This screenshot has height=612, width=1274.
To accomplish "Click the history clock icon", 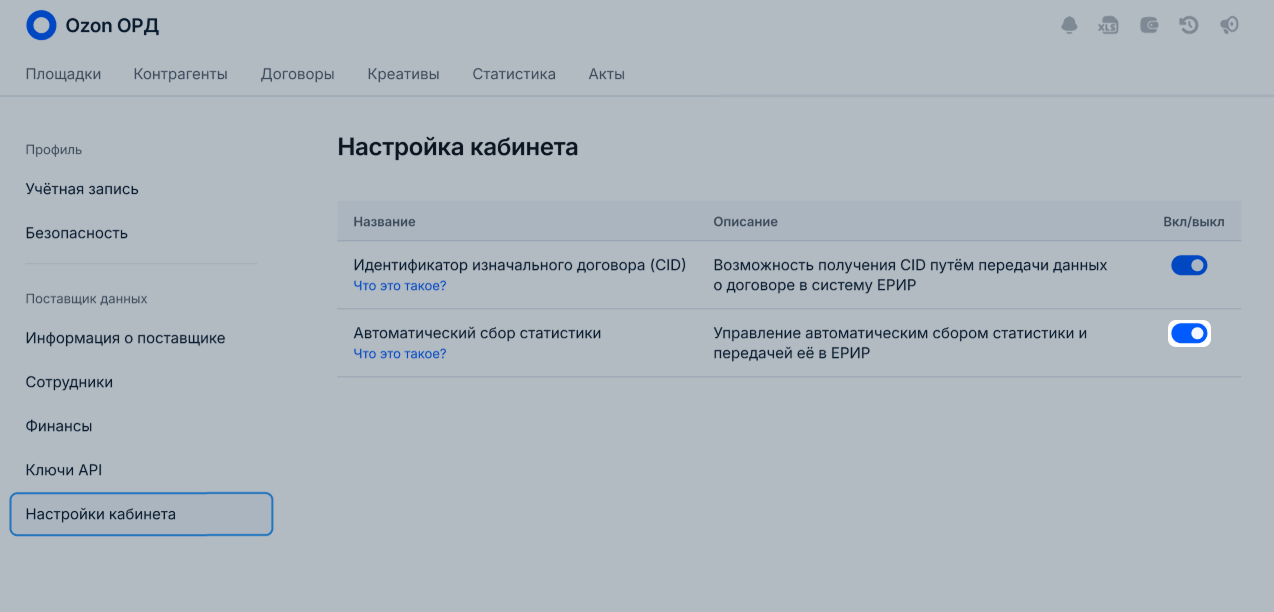I will [1189, 25].
